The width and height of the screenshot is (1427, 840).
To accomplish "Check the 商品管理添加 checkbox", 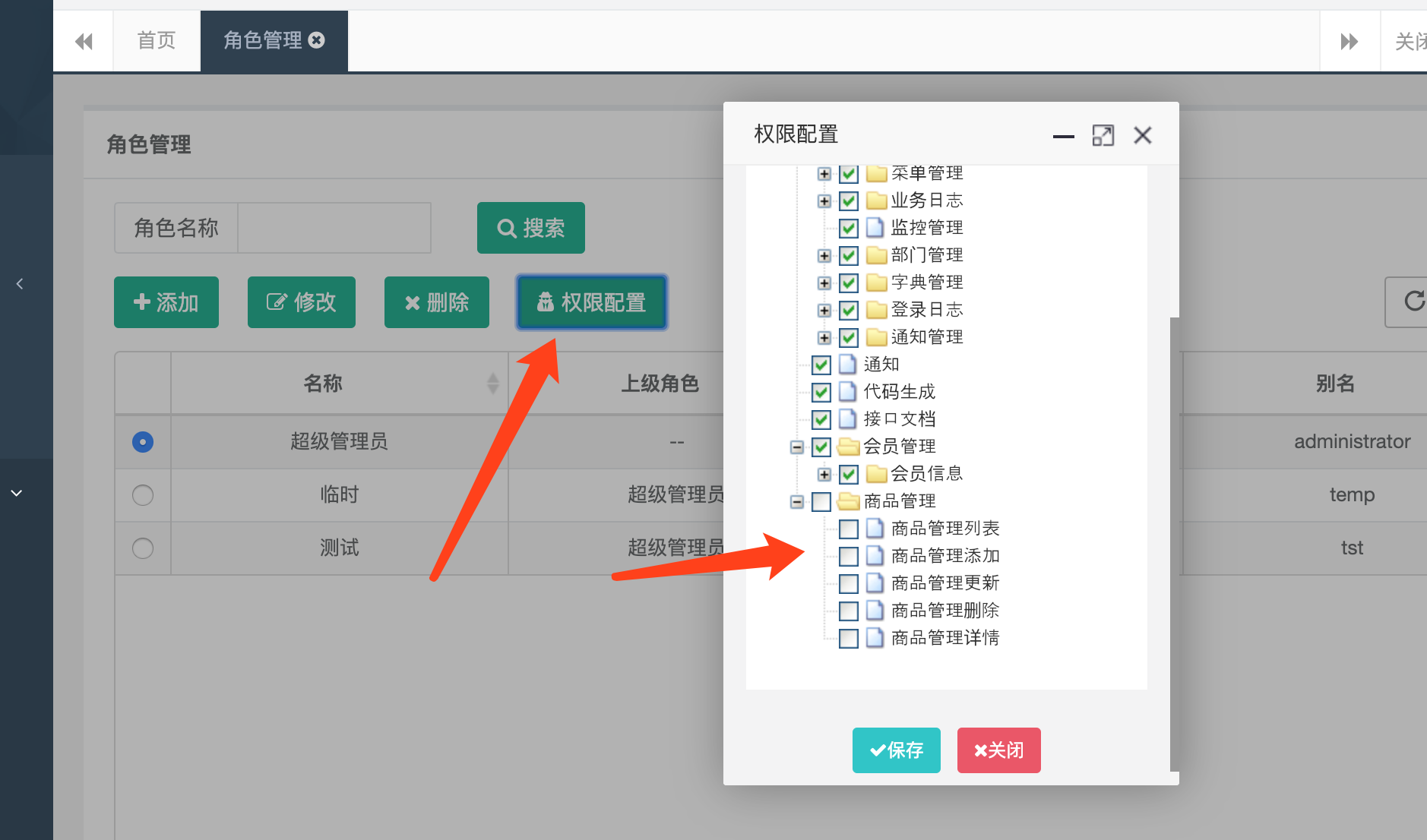I will point(849,556).
